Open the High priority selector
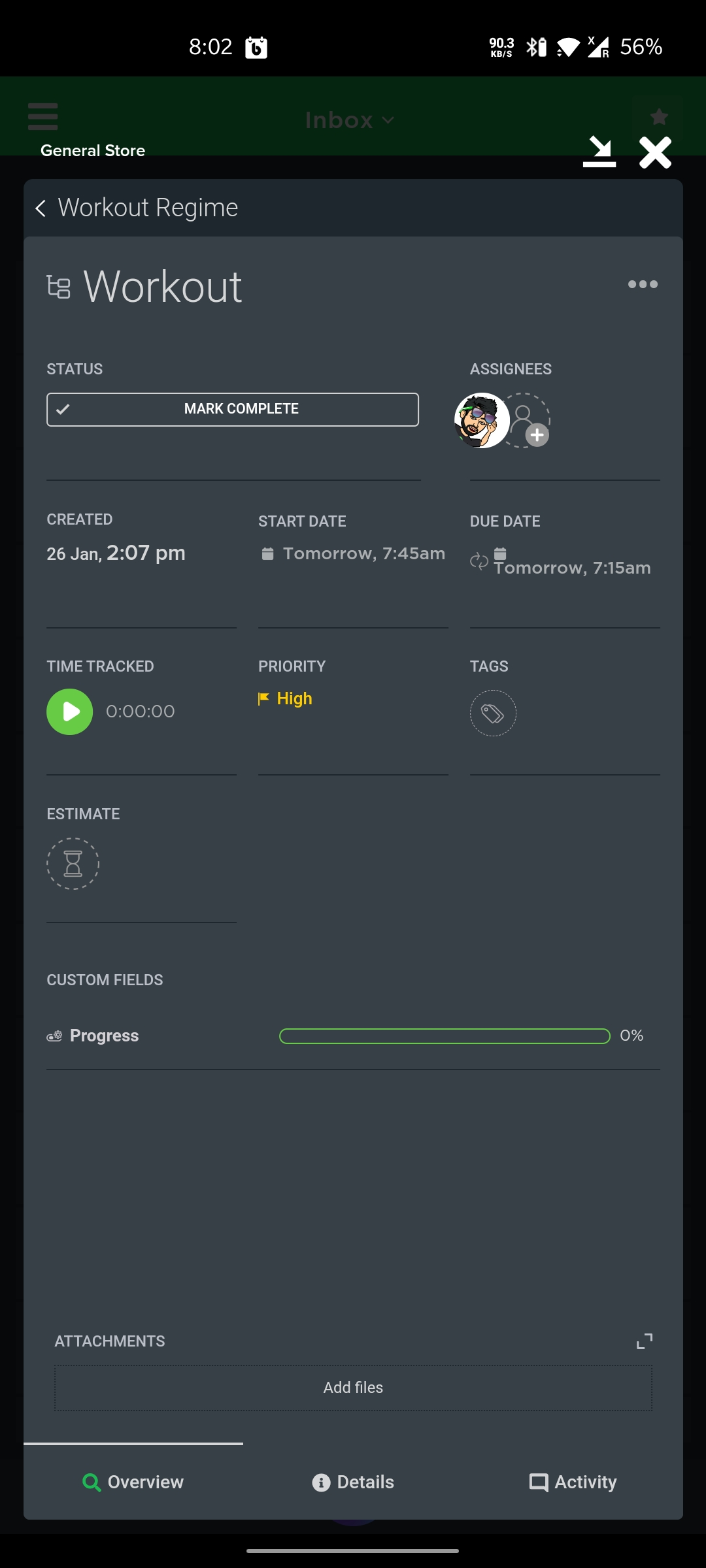Screen dimensions: 706x1568 pos(286,699)
